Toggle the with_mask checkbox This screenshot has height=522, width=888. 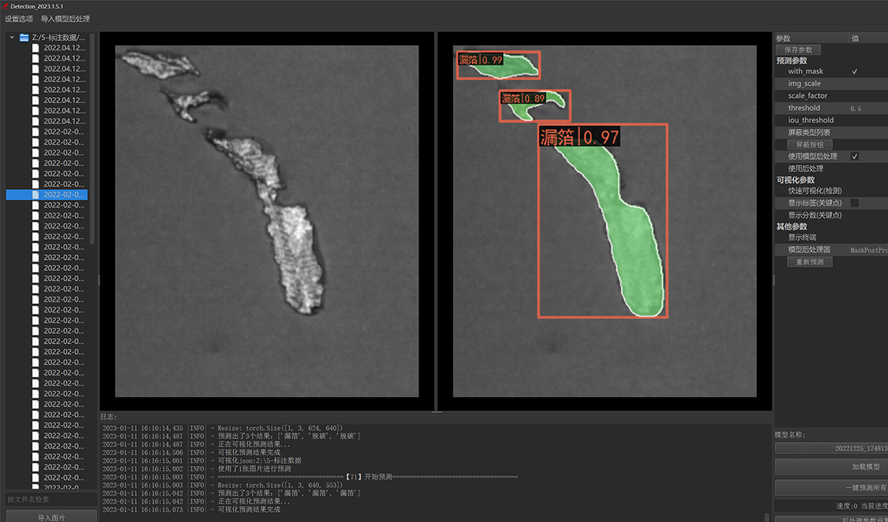[x=854, y=72]
